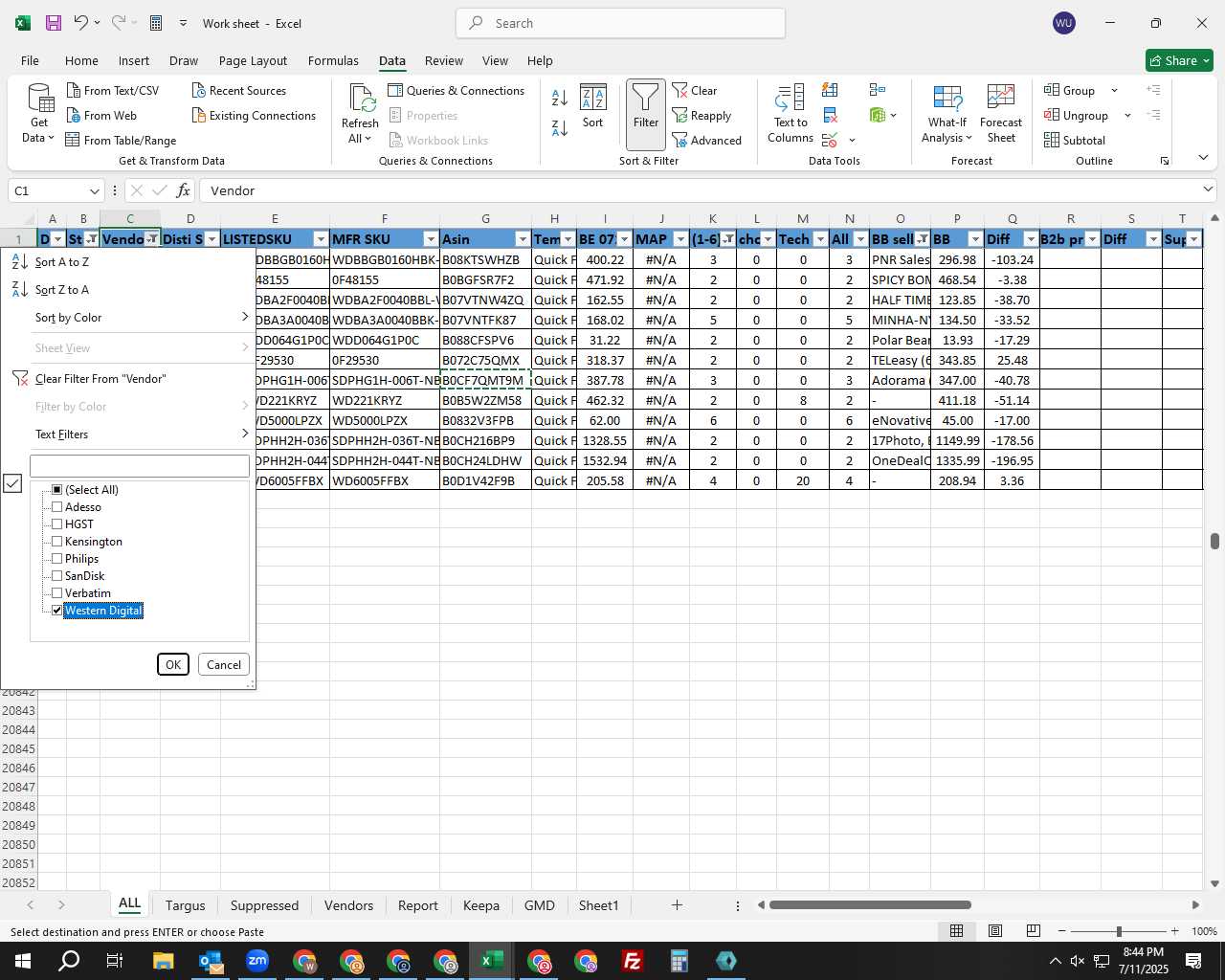The image size is (1225, 980).
Task: Click the Consolidate icon
Action: point(878,90)
